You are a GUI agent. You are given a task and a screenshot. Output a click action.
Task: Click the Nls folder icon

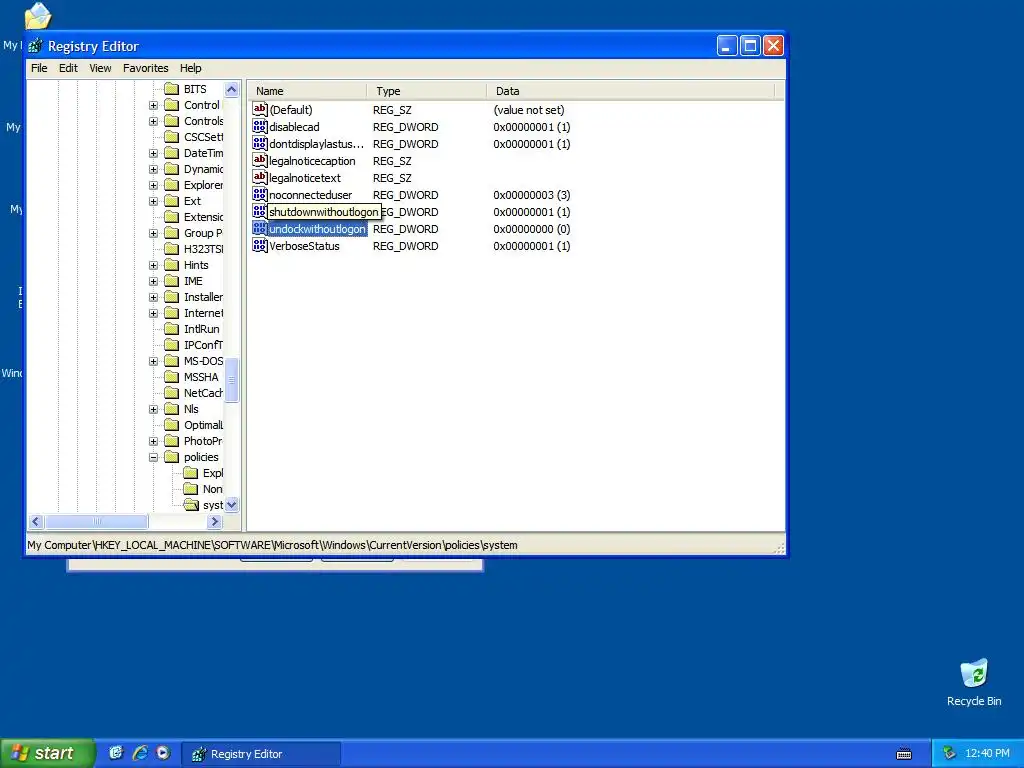coord(172,409)
